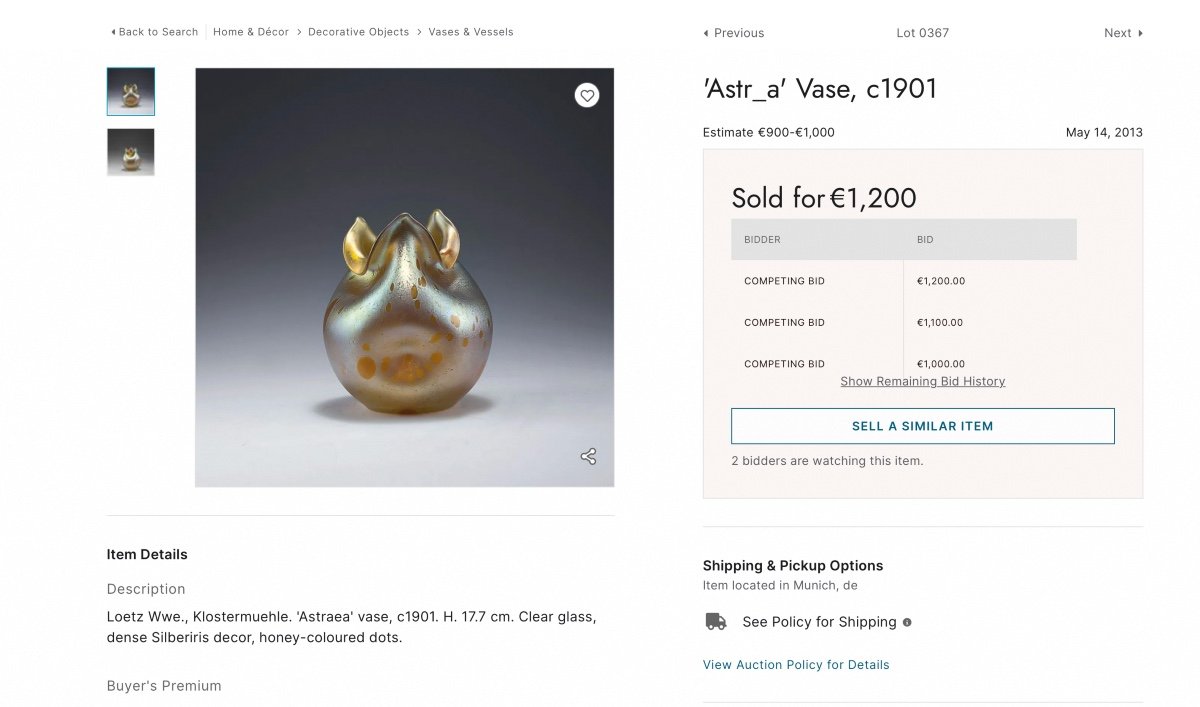The height and width of the screenshot is (707, 1200).
Task: Select the second vase thumbnail
Action: pos(130,152)
